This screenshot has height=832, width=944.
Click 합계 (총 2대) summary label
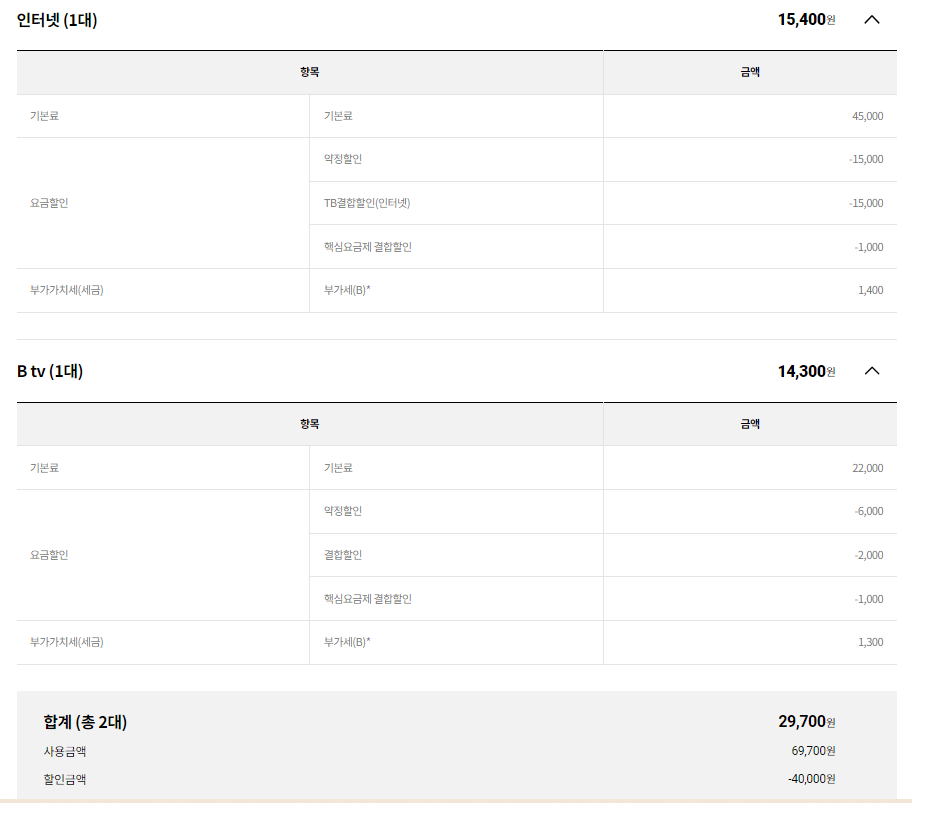click(85, 722)
